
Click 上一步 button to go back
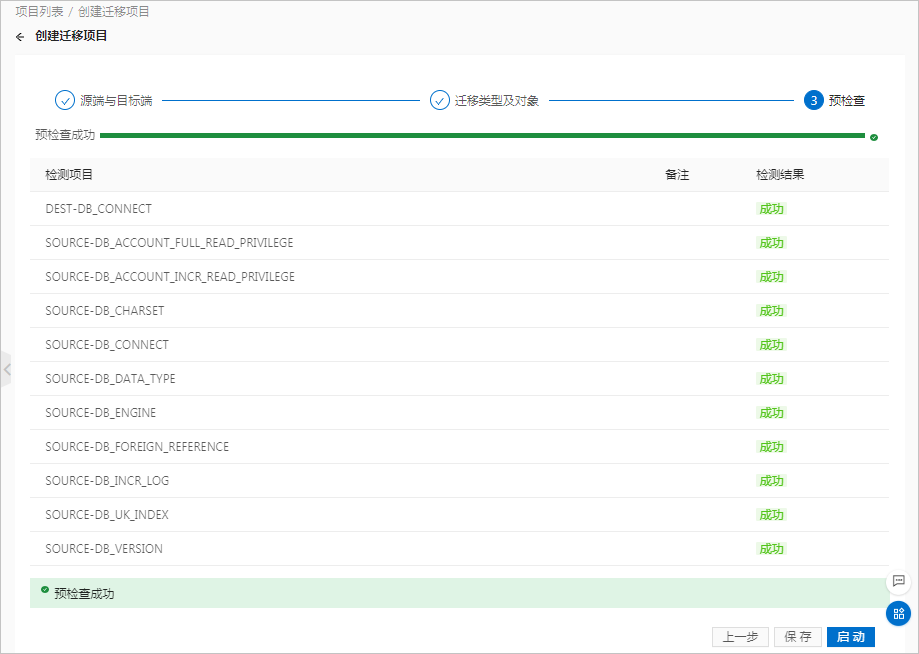740,637
